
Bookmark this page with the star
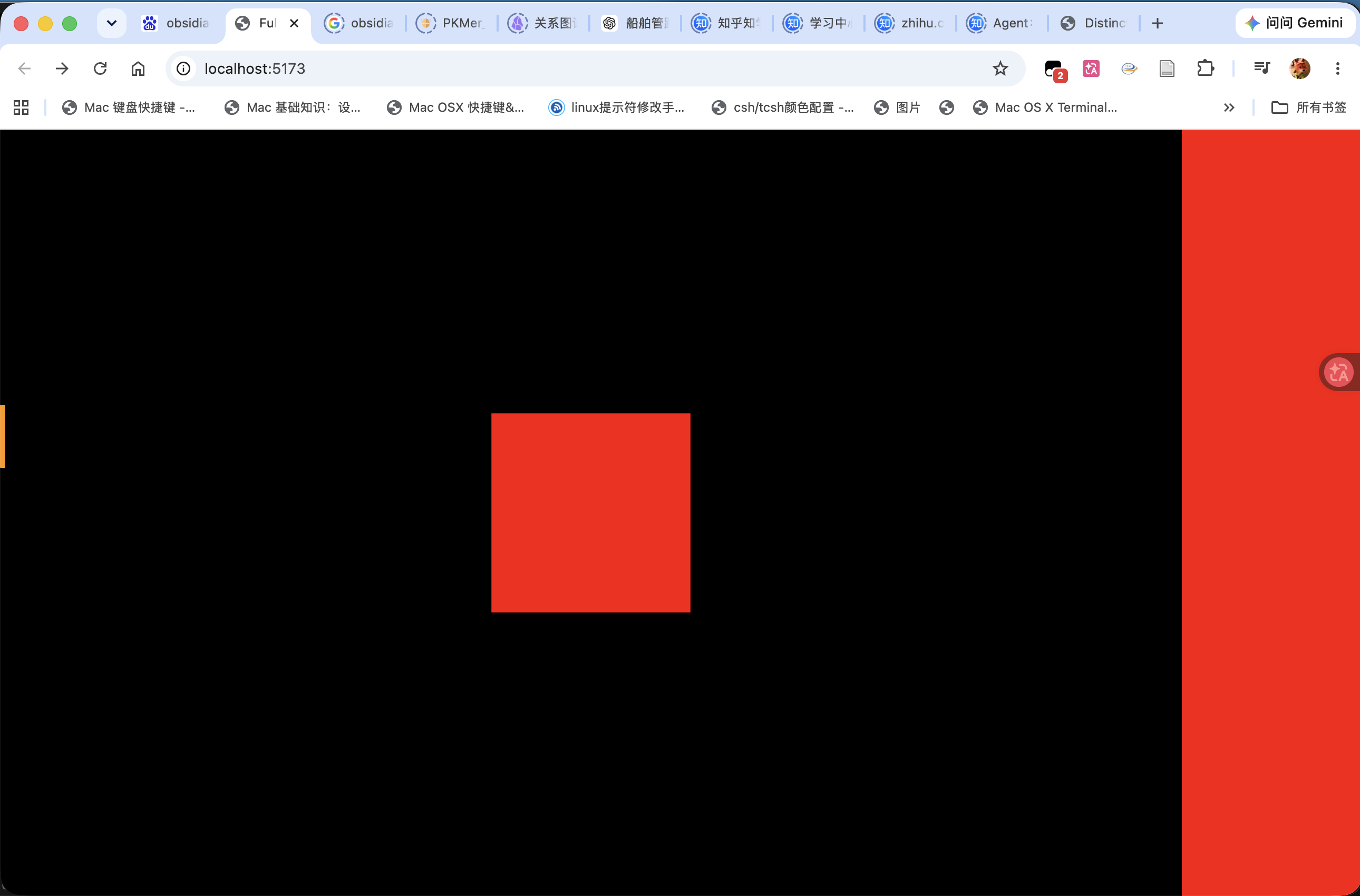[1000, 69]
